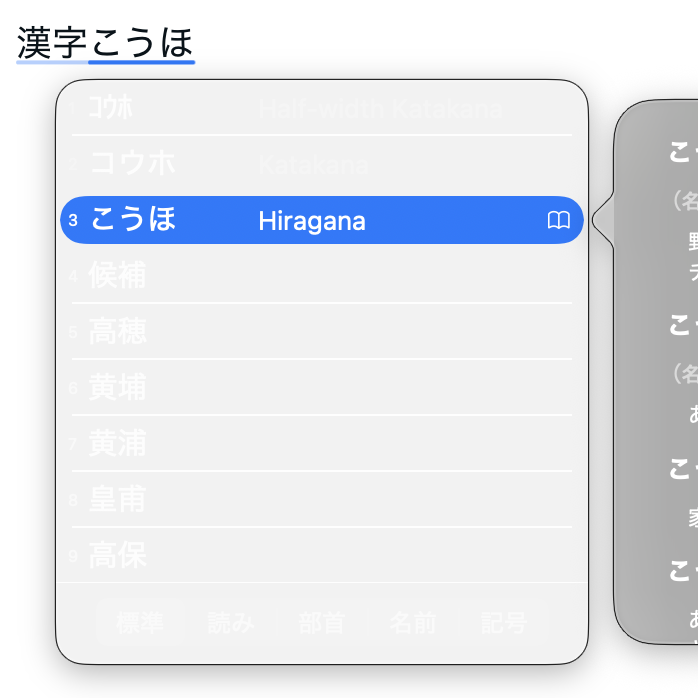Click the converted text 漢字 in input

click(x=52, y=42)
